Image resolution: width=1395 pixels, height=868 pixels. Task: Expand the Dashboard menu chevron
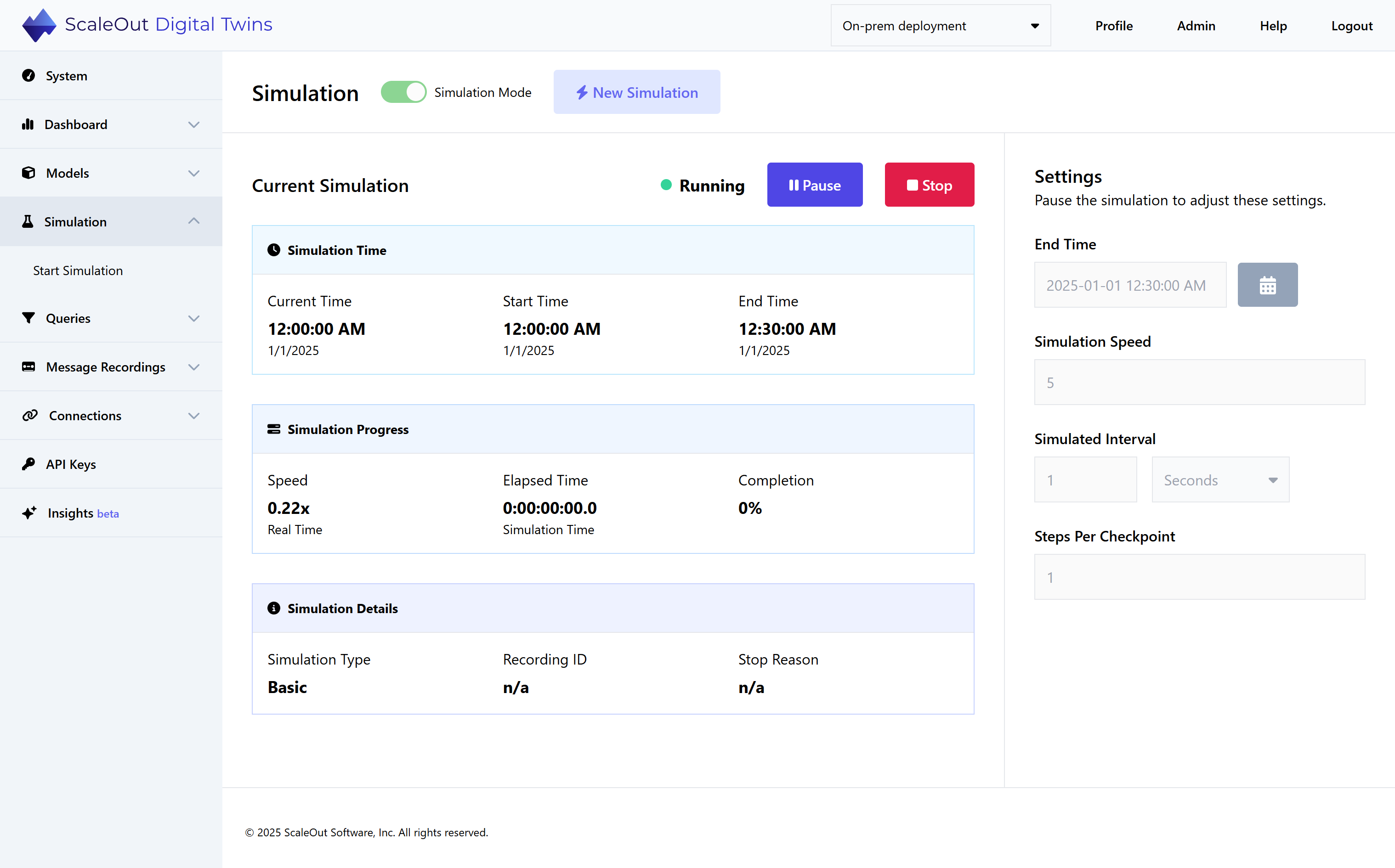pyautogui.click(x=194, y=124)
